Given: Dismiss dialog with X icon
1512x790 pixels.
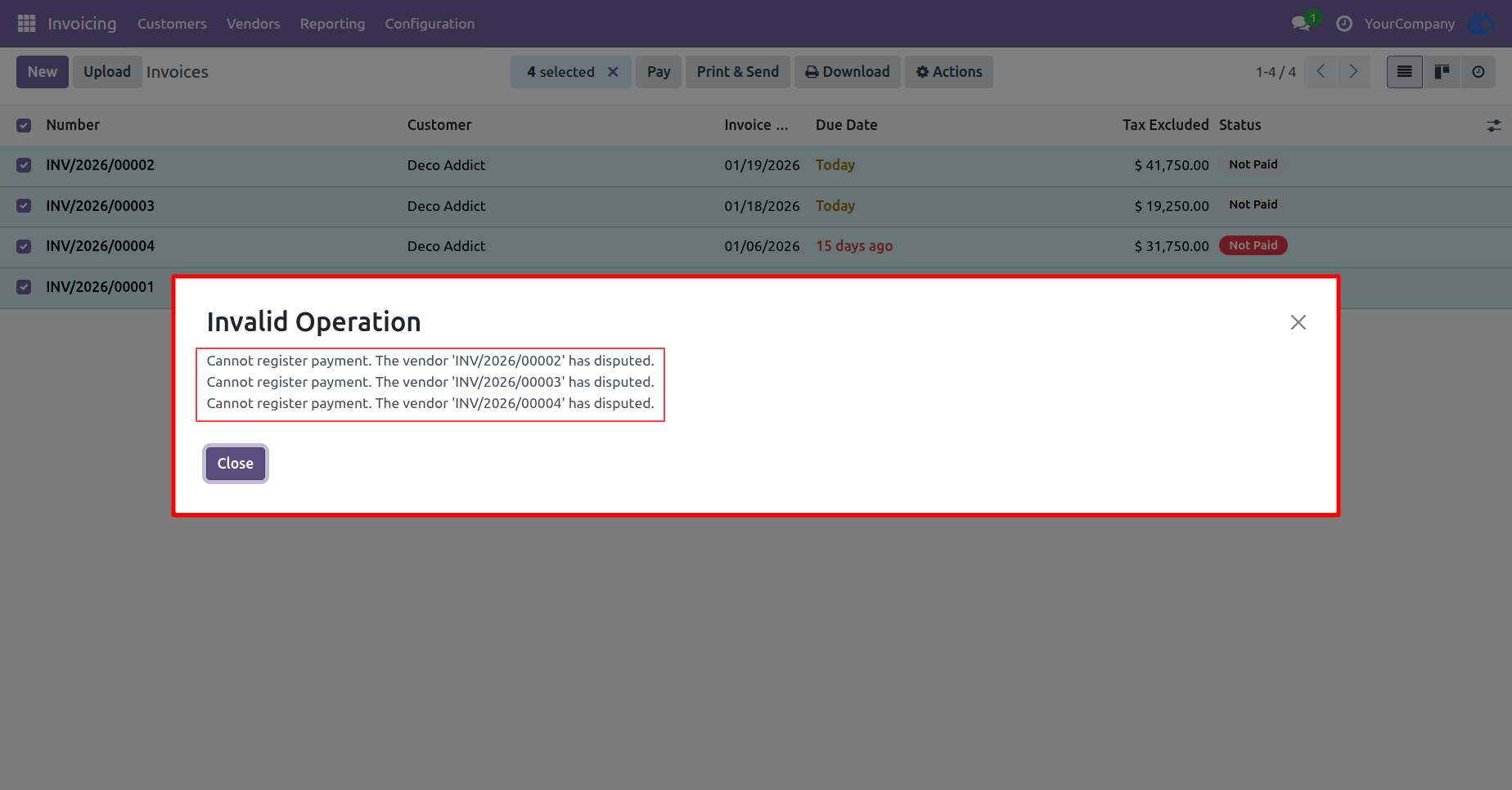Looking at the screenshot, I should tap(1298, 322).
